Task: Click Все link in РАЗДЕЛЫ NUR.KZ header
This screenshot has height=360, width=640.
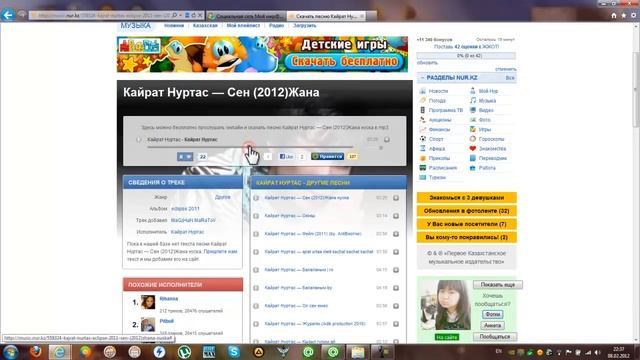Action: (x=510, y=78)
